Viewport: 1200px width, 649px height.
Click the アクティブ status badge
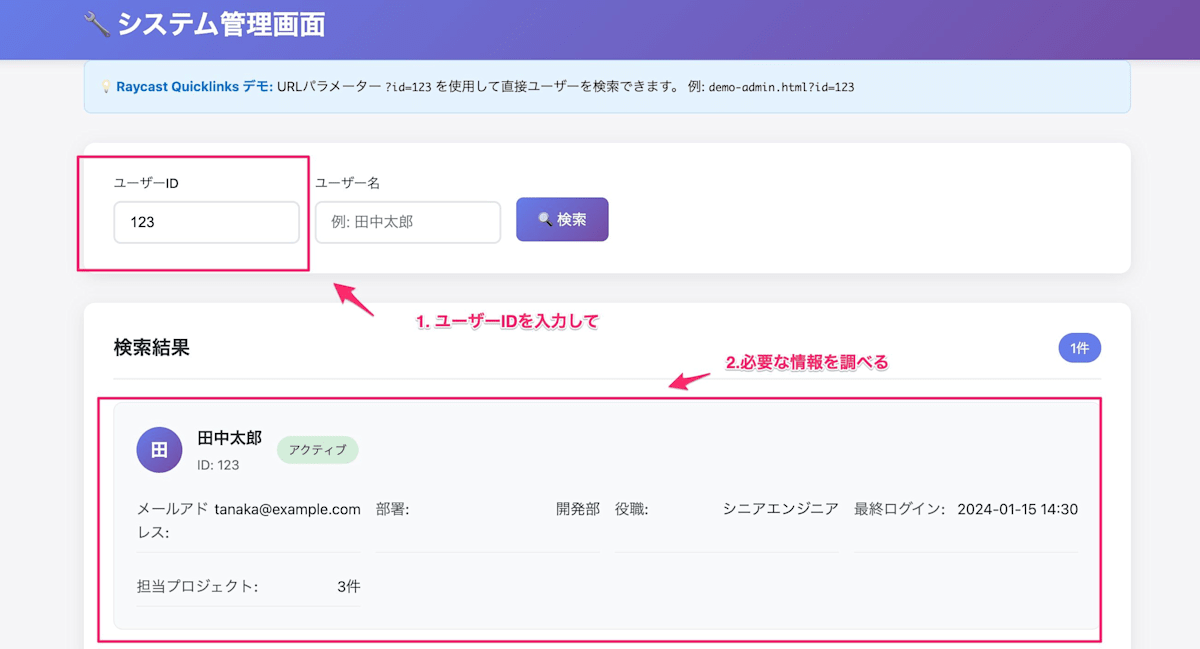(317, 450)
